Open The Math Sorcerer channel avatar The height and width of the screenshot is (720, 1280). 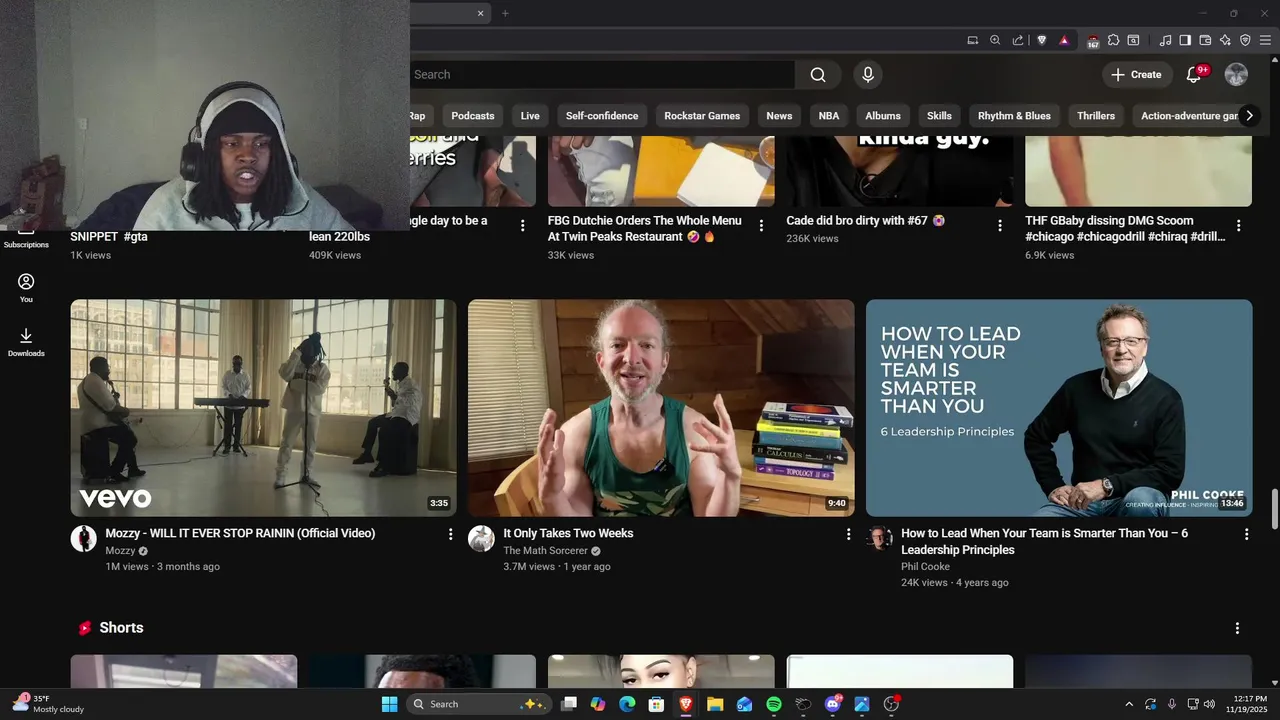(x=481, y=538)
